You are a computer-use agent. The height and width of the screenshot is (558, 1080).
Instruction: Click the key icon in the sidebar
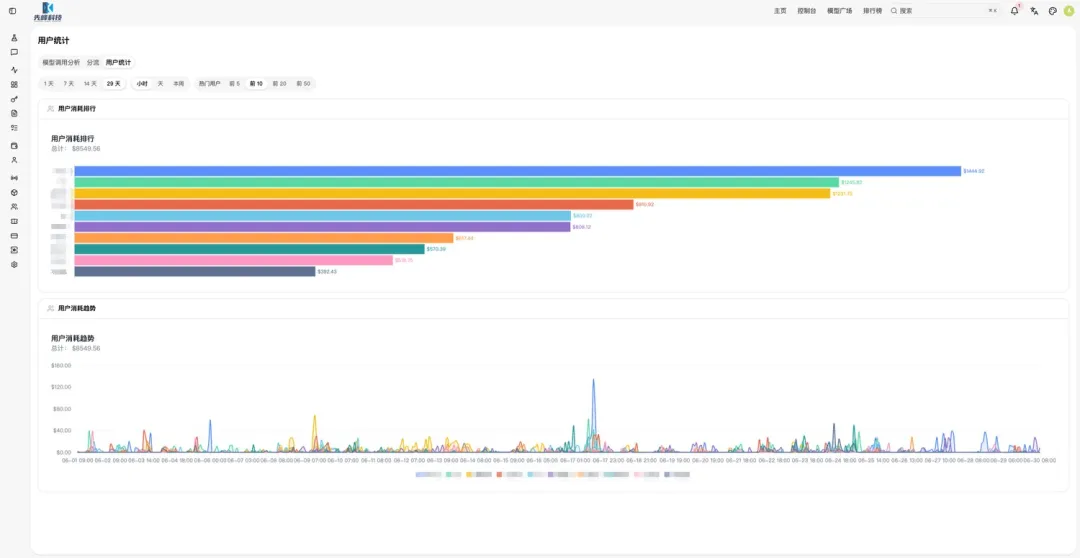pyautogui.click(x=14, y=99)
